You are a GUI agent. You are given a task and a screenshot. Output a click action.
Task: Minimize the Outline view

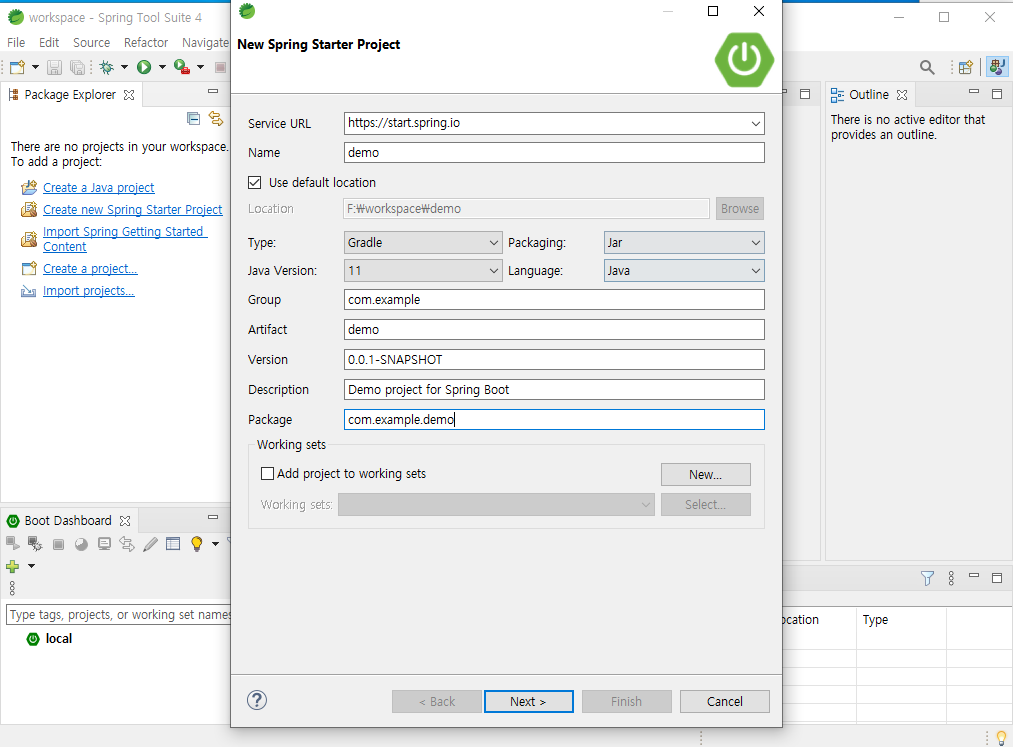click(x=974, y=92)
